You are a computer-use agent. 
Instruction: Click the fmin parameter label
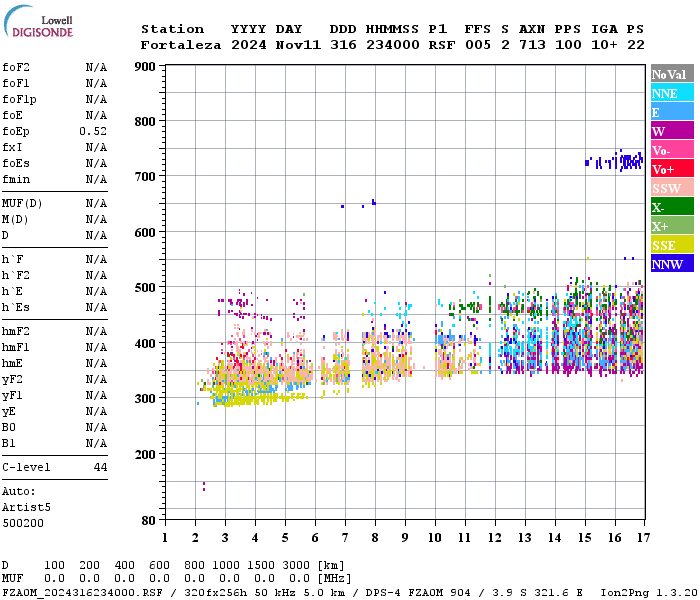point(16,179)
